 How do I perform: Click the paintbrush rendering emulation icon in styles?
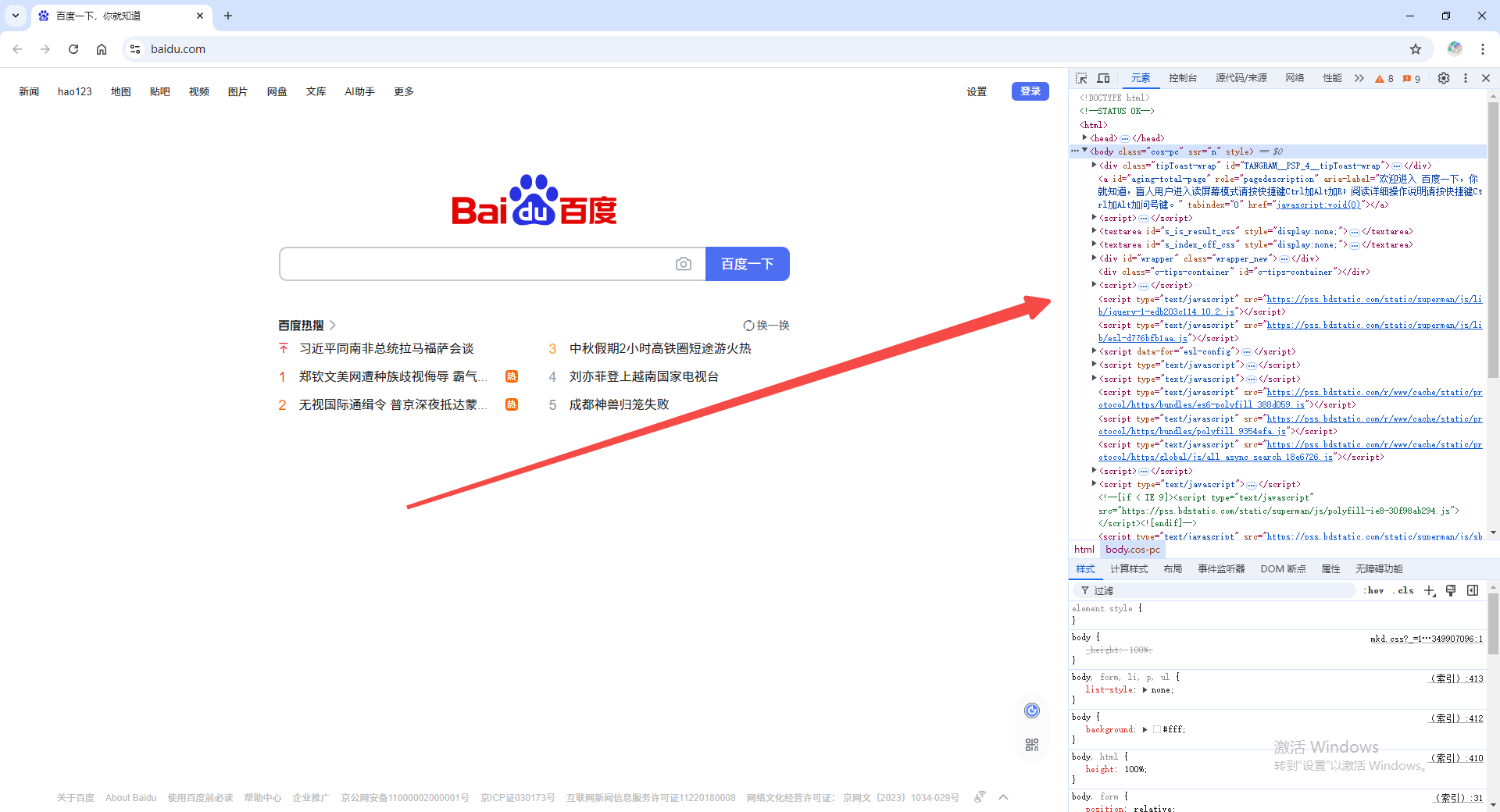(x=1451, y=591)
